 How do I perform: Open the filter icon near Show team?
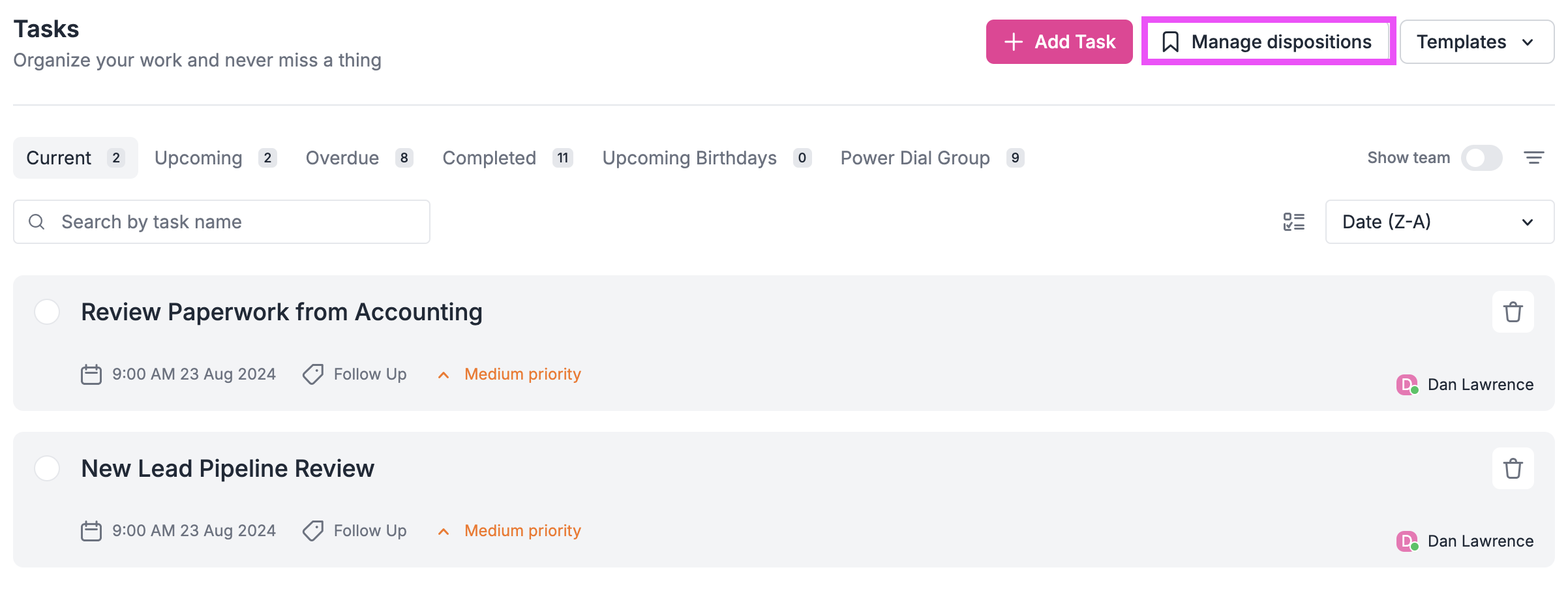(1533, 157)
